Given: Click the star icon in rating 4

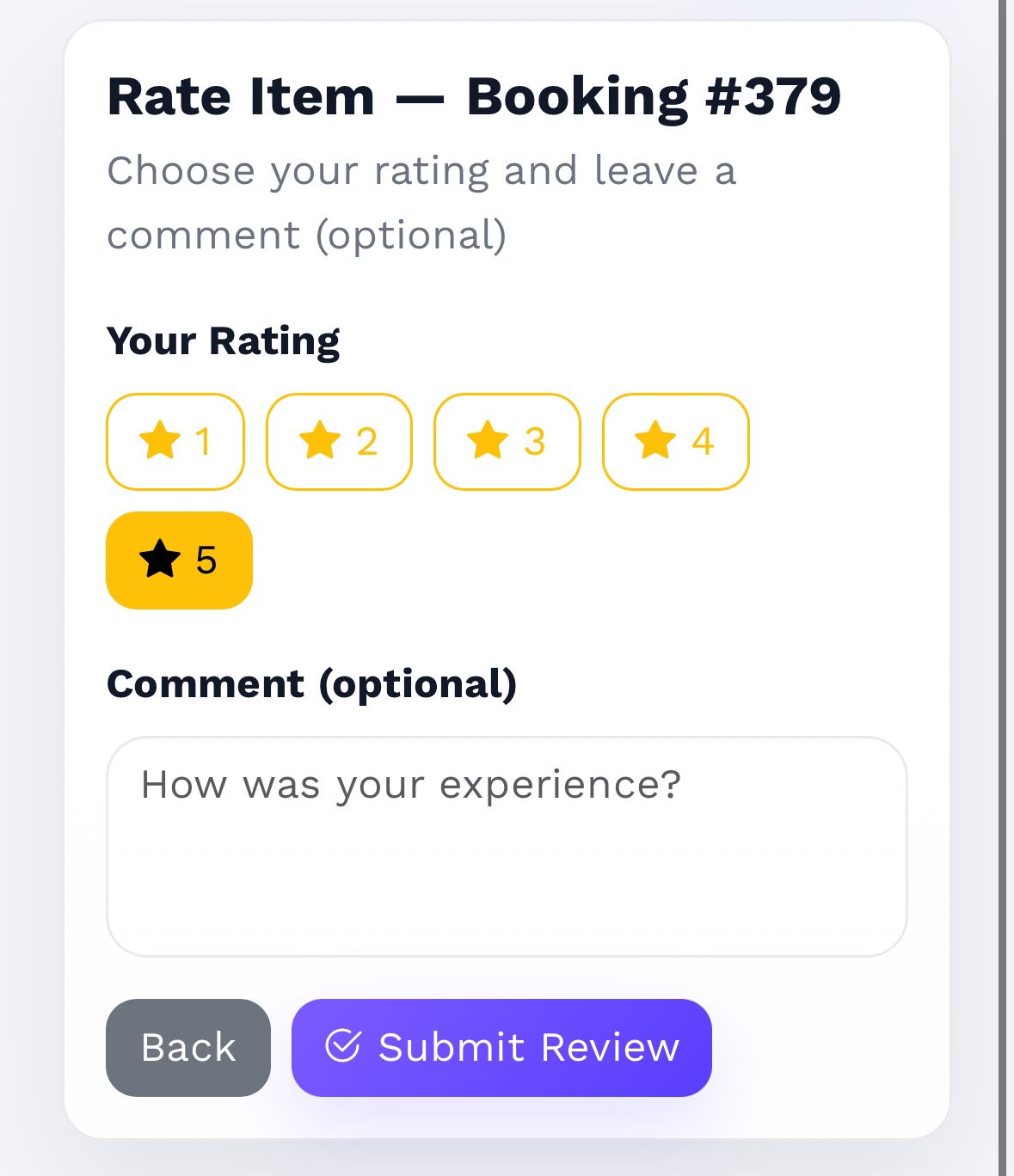Looking at the screenshot, I should click(x=655, y=441).
